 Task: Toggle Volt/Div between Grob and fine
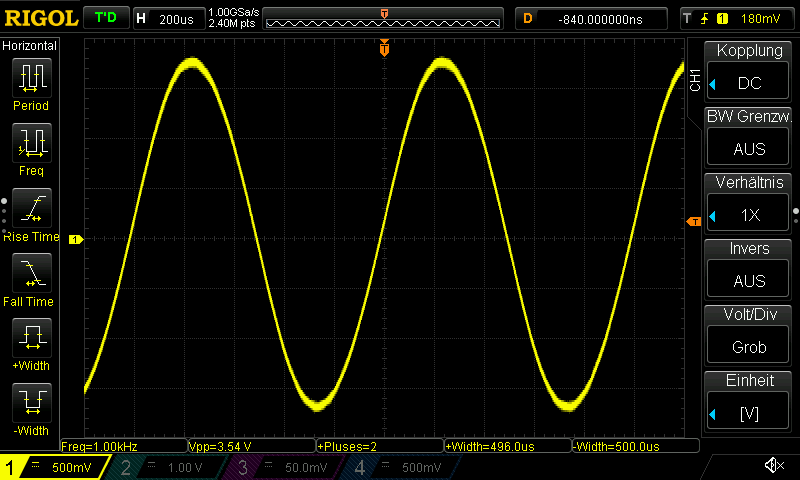[x=749, y=337]
